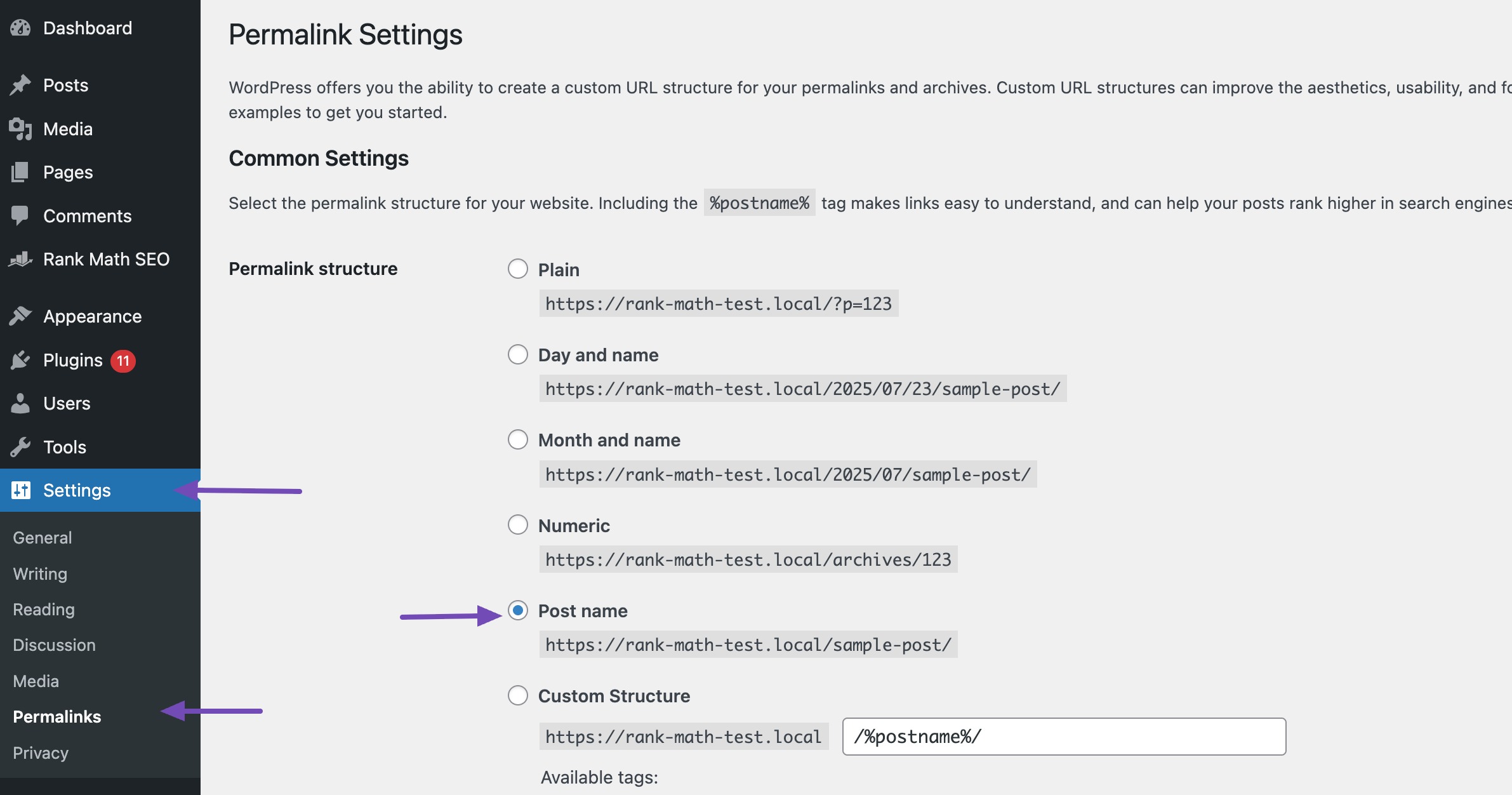The width and height of the screenshot is (1512, 795).
Task: Click the Plugins plug icon
Action: click(20, 360)
